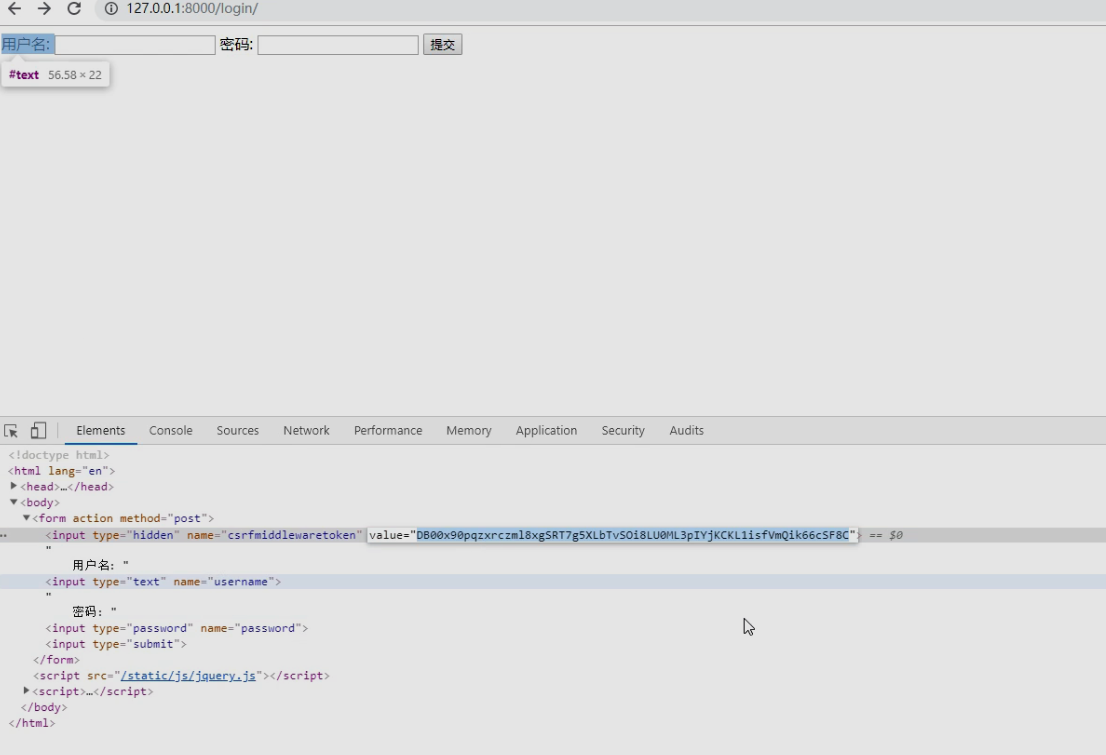Expand the head element node
This screenshot has width=1106, height=755.
pyautogui.click(x=13, y=486)
